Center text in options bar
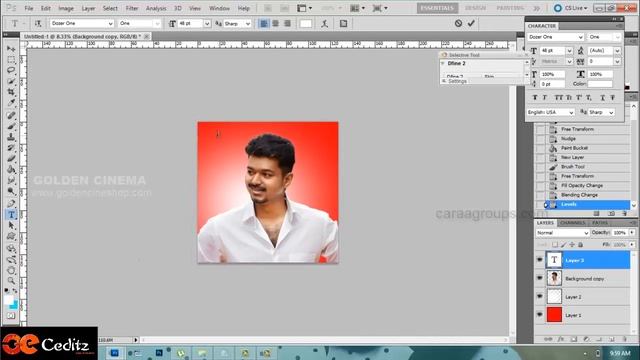 pos(276,24)
